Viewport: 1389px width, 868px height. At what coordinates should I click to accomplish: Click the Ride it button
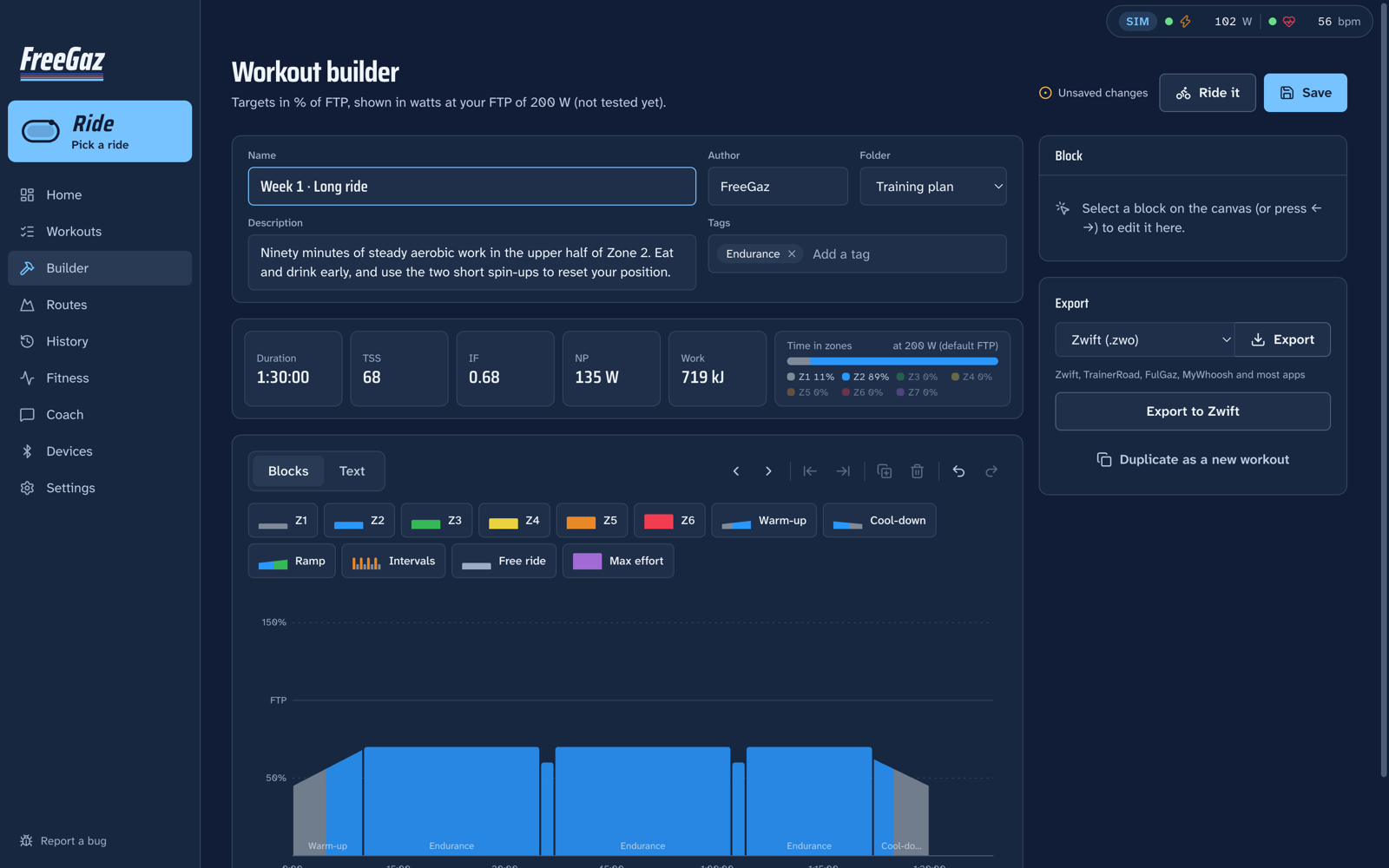tap(1208, 93)
